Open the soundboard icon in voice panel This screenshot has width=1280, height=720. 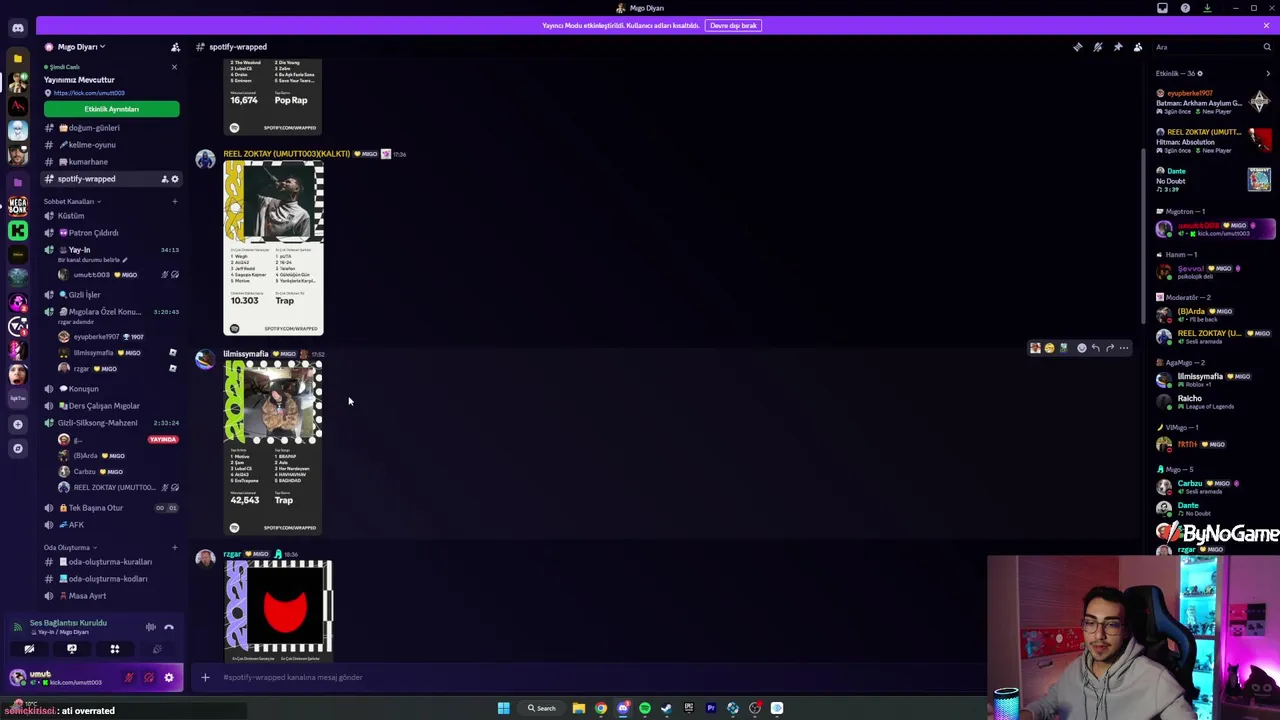click(157, 649)
